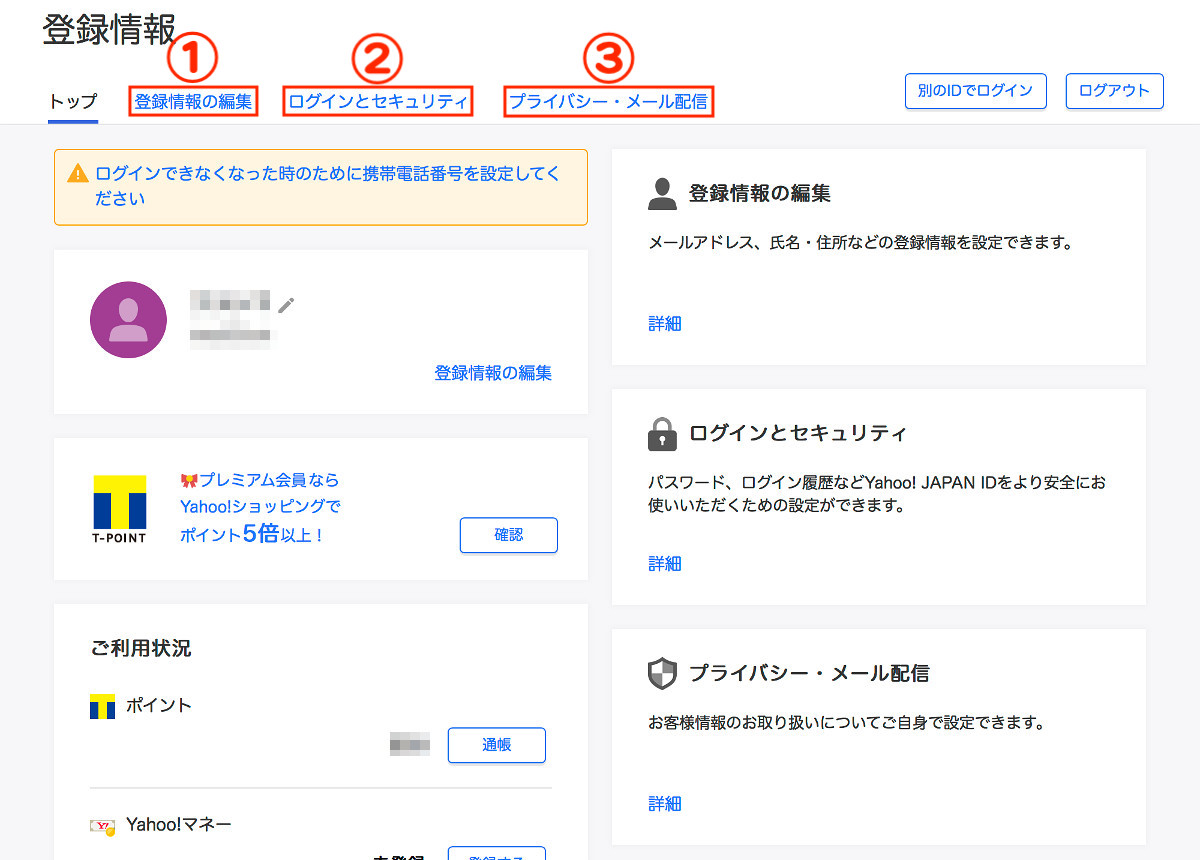The height and width of the screenshot is (860, 1200).
Task: Click the purple profile avatar
Action: [x=128, y=320]
